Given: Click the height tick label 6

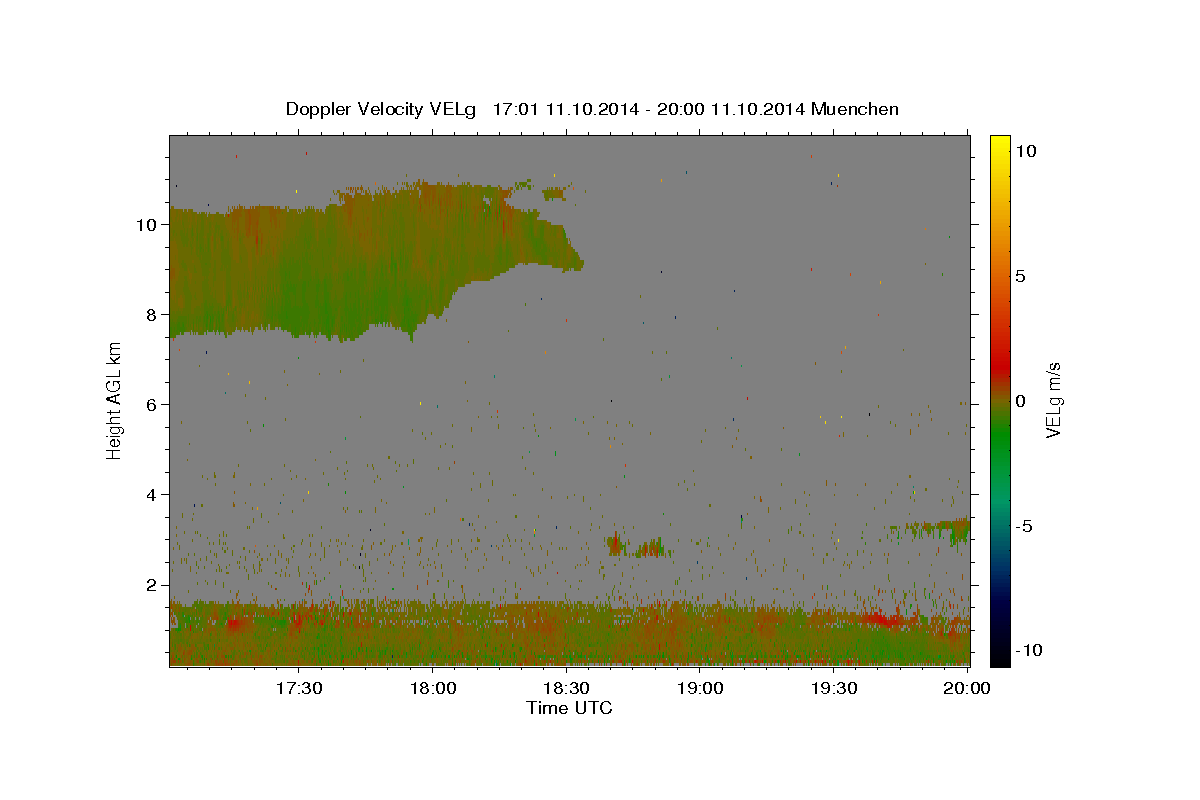Looking at the screenshot, I should (x=151, y=404).
